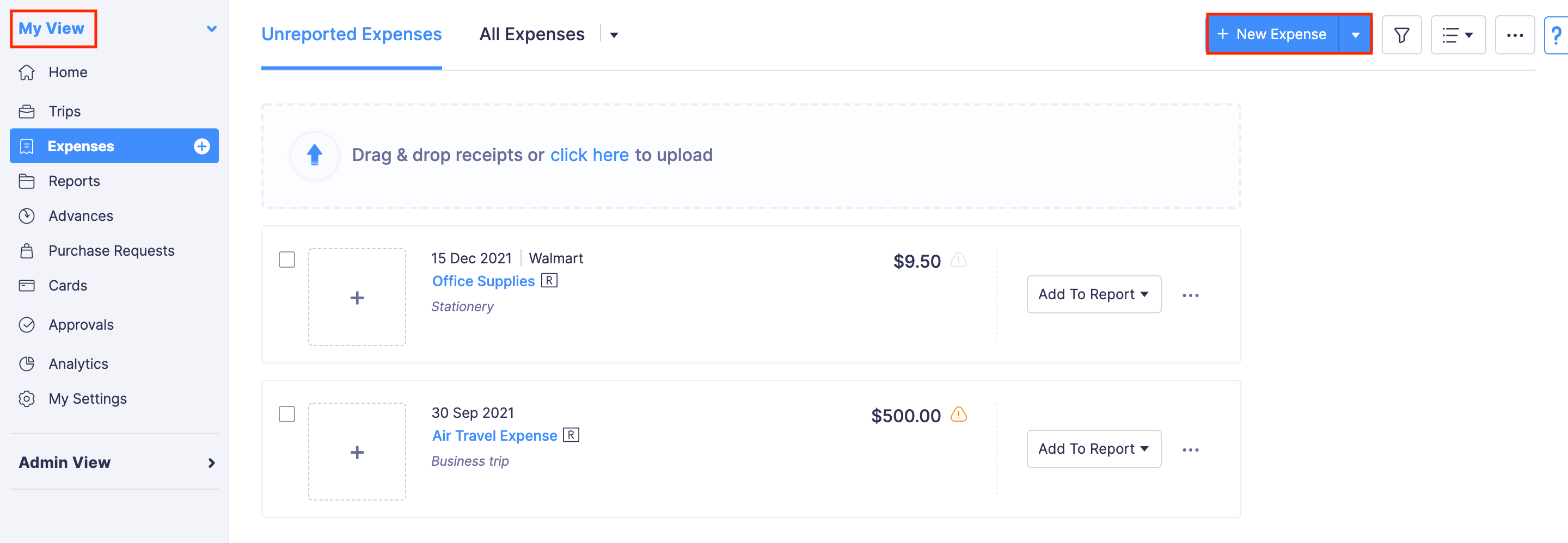Click the Cards icon in the sidebar
Screen dimensions: 1568x543
[28, 285]
